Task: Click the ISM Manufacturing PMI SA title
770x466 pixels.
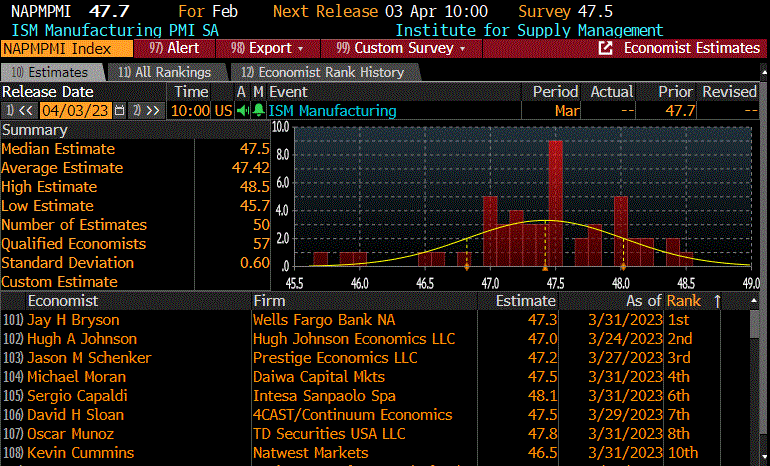Action: tap(115, 30)
